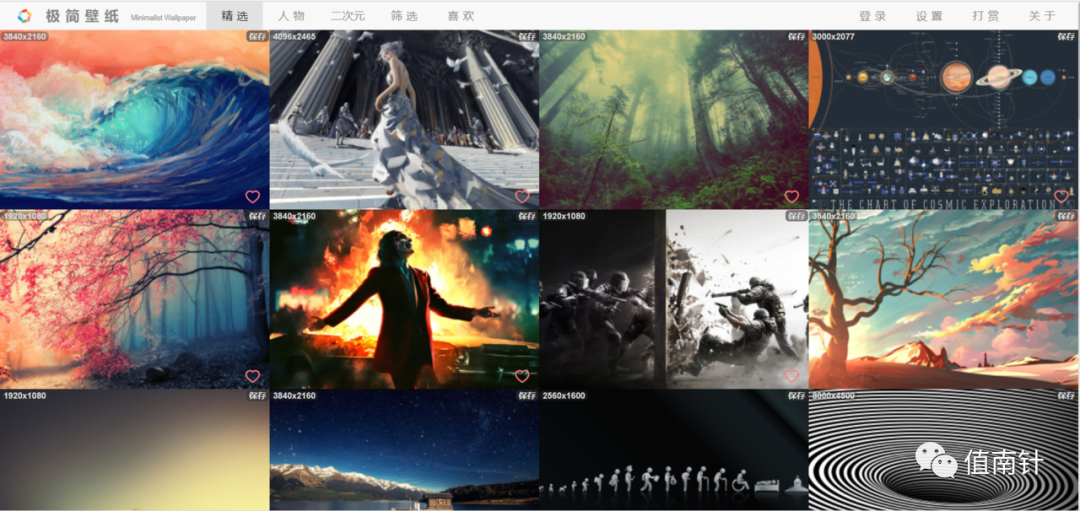Click 1920x1080 label on soldiers wallpaper
Image resolution: width=1080 pixels, height=511 pixels.
click(564, 216)
